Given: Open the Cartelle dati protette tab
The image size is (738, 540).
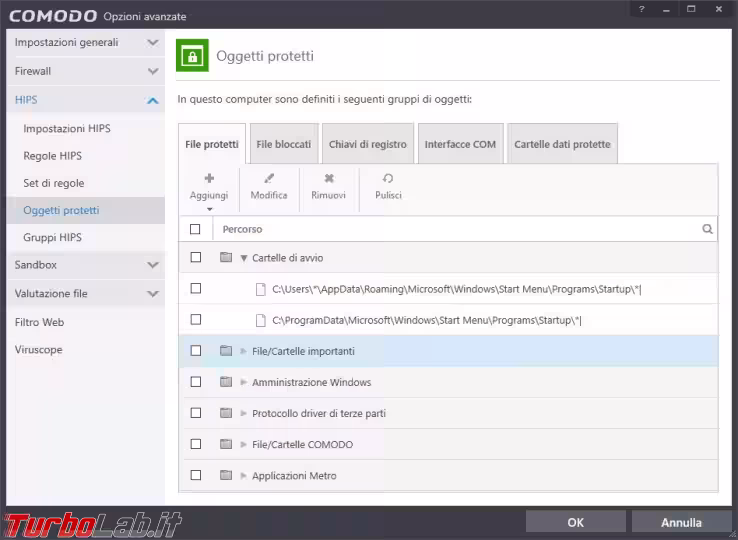Looking at the screenshot, I should coord(562,144).
